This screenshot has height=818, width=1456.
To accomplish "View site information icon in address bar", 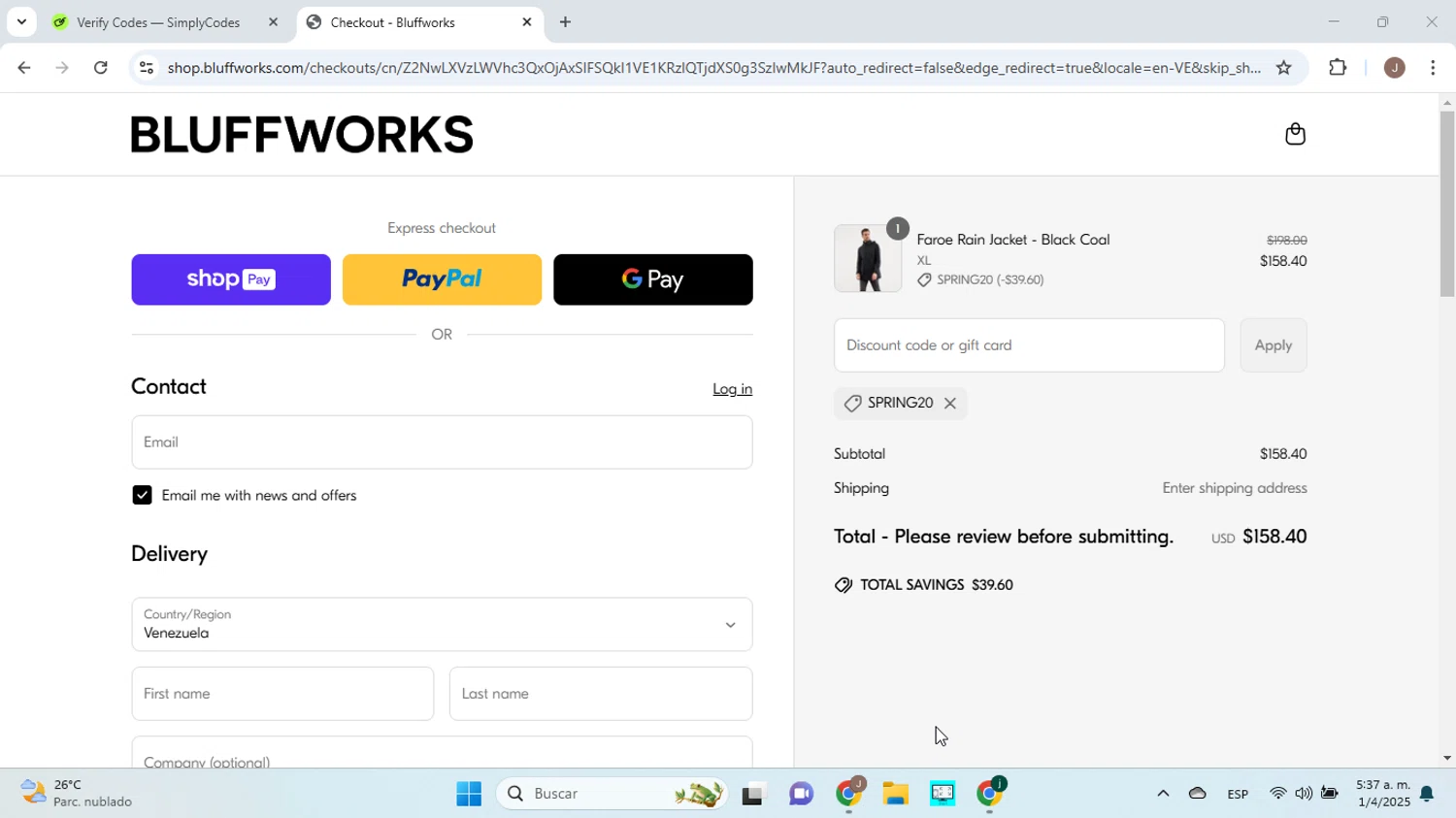I will click(147, 68).
